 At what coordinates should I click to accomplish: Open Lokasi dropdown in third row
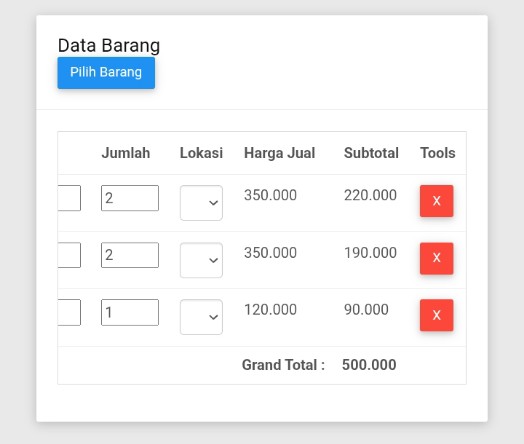[201, 317]
